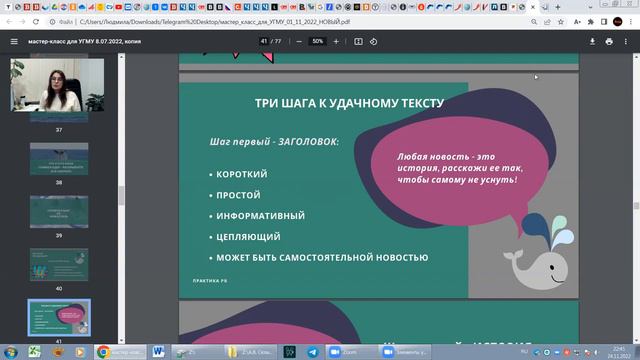Click the title 'ТРИ ШАГА К УДАЧНОМУ ТЕКСТУ'

349,103
